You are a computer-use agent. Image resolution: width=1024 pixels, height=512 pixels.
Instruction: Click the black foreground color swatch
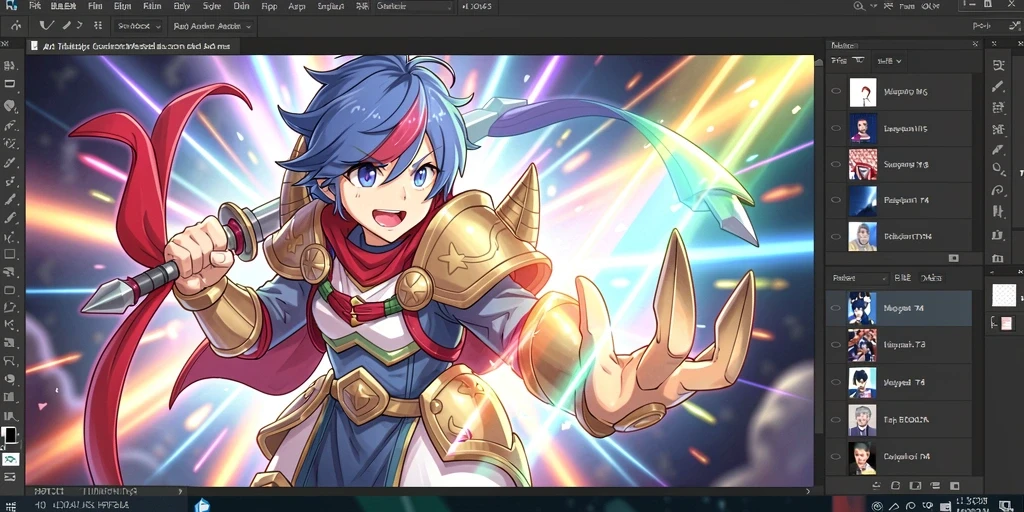coord(10,436)
